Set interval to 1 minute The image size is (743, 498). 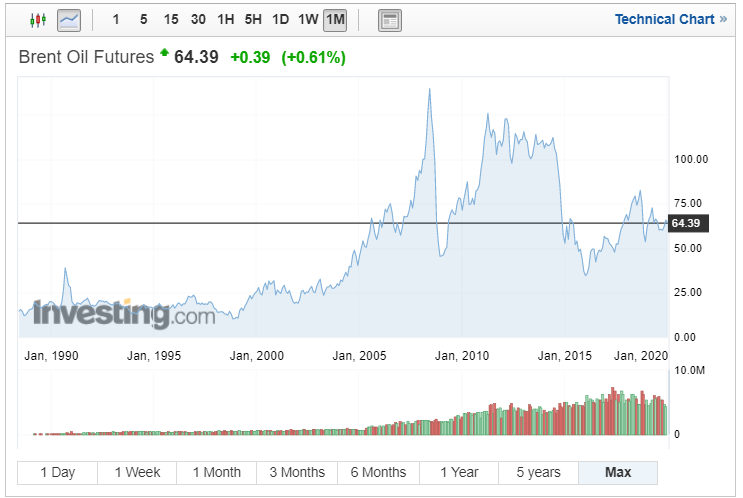pyautogui.click(x=116, y=19)
